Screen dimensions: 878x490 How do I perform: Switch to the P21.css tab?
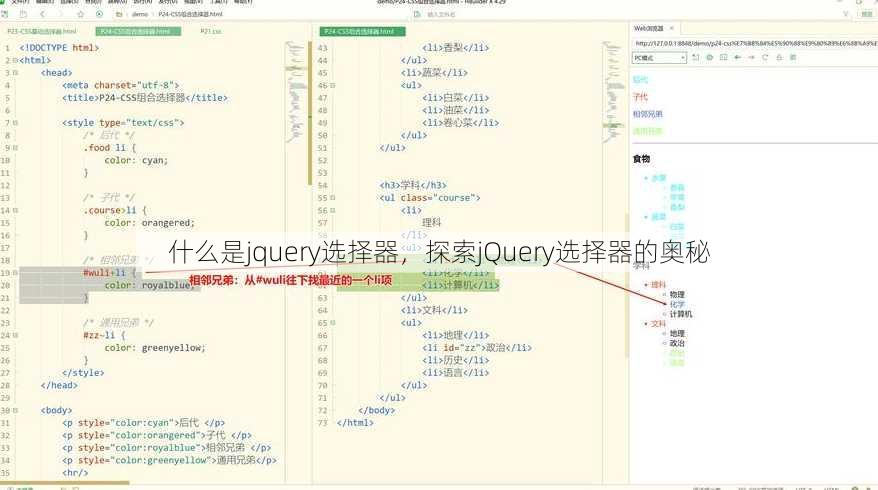tap(211, 31)
